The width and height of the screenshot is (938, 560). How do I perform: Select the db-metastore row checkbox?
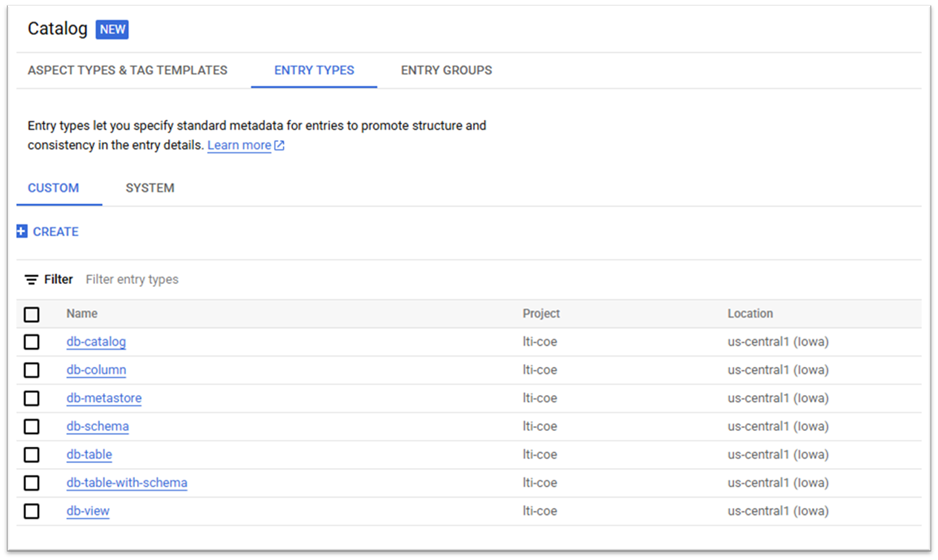(32, 398)
